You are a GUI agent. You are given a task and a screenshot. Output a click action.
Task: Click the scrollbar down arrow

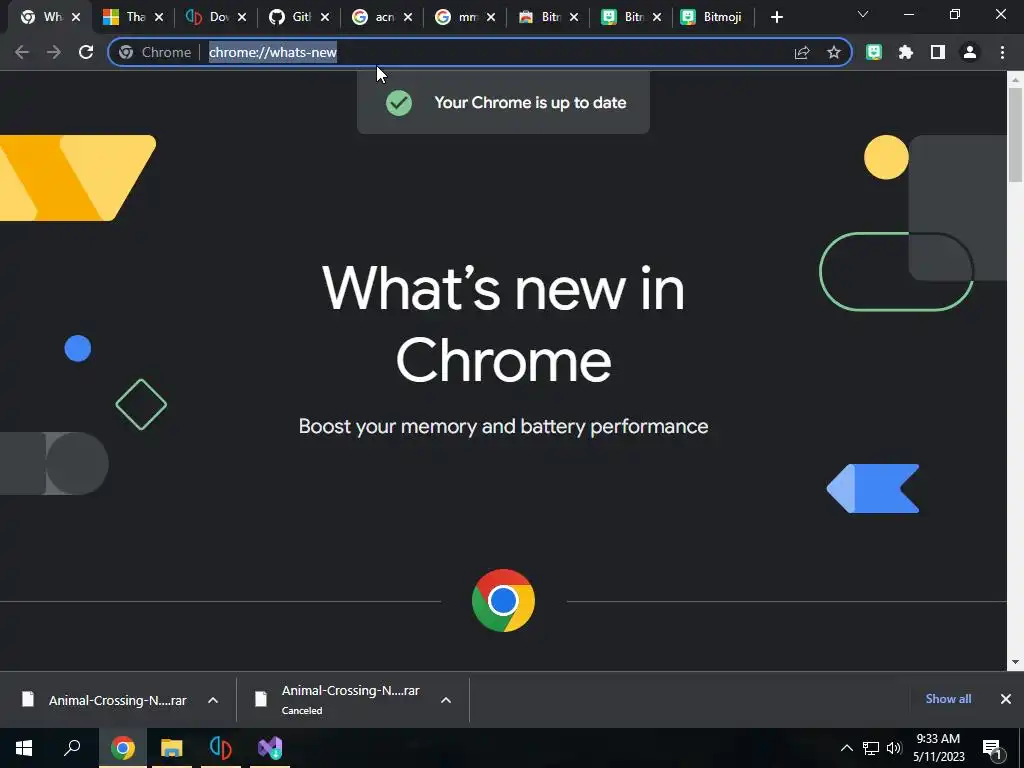(x=1015, y=662)
